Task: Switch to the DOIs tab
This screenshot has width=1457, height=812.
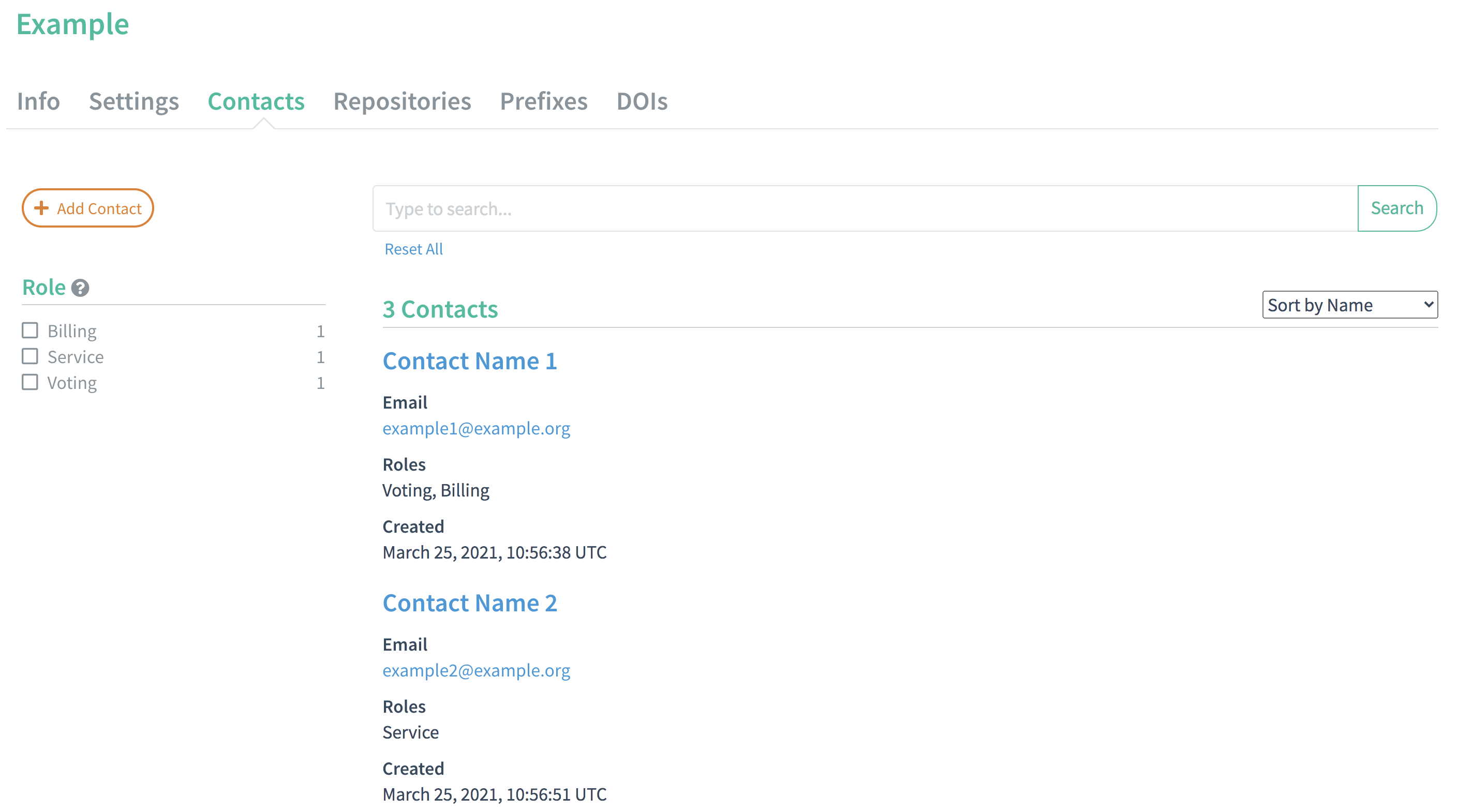Action: (x=642, y=102)
